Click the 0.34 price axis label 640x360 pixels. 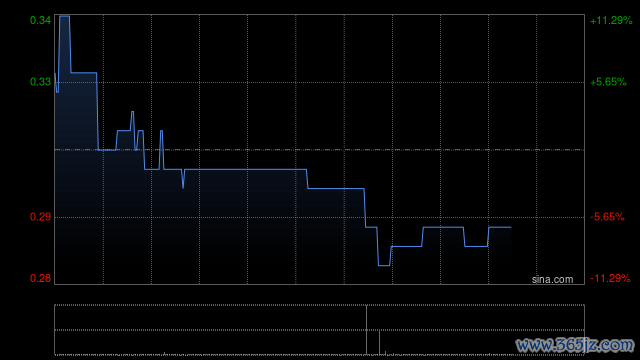point(40,20)
